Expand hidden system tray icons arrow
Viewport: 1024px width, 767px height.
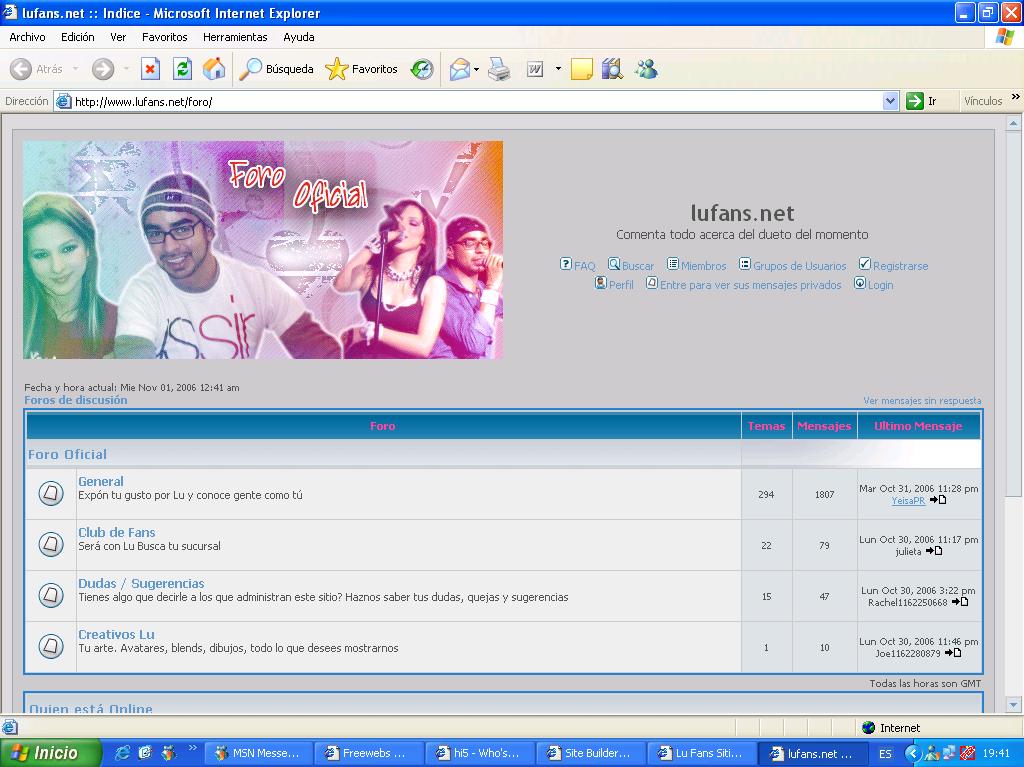pos(912,753)
